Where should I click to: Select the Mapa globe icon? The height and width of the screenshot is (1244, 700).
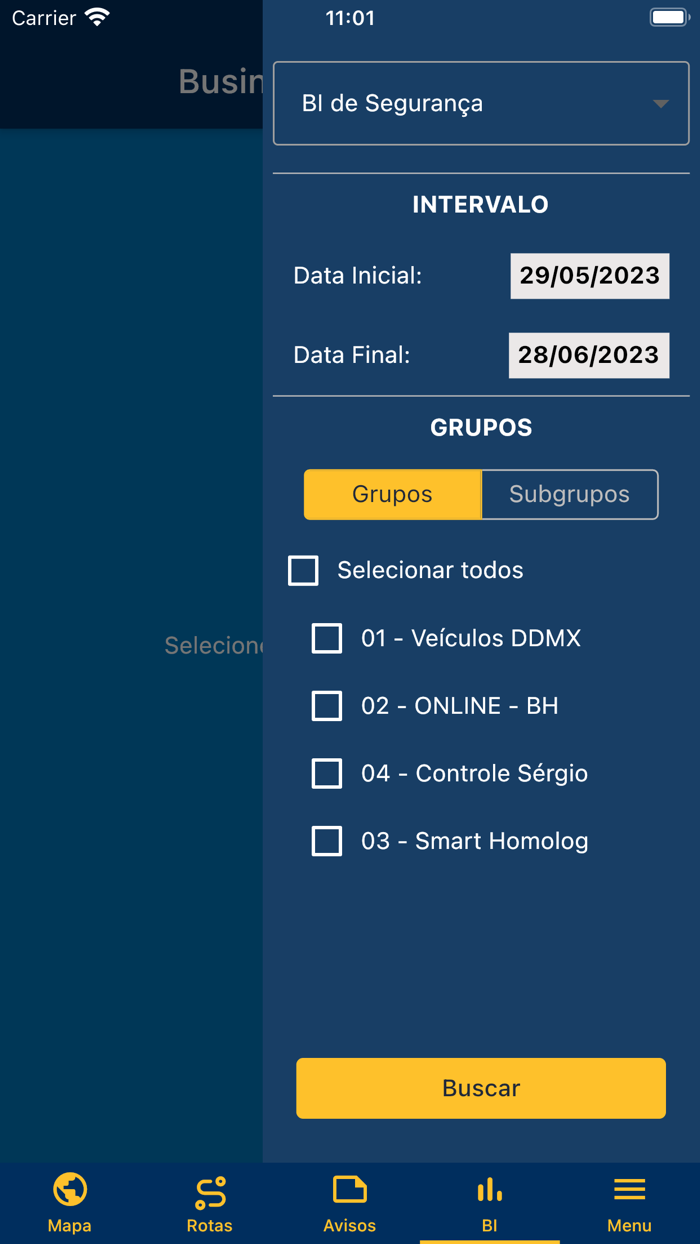pos(69,1190)
